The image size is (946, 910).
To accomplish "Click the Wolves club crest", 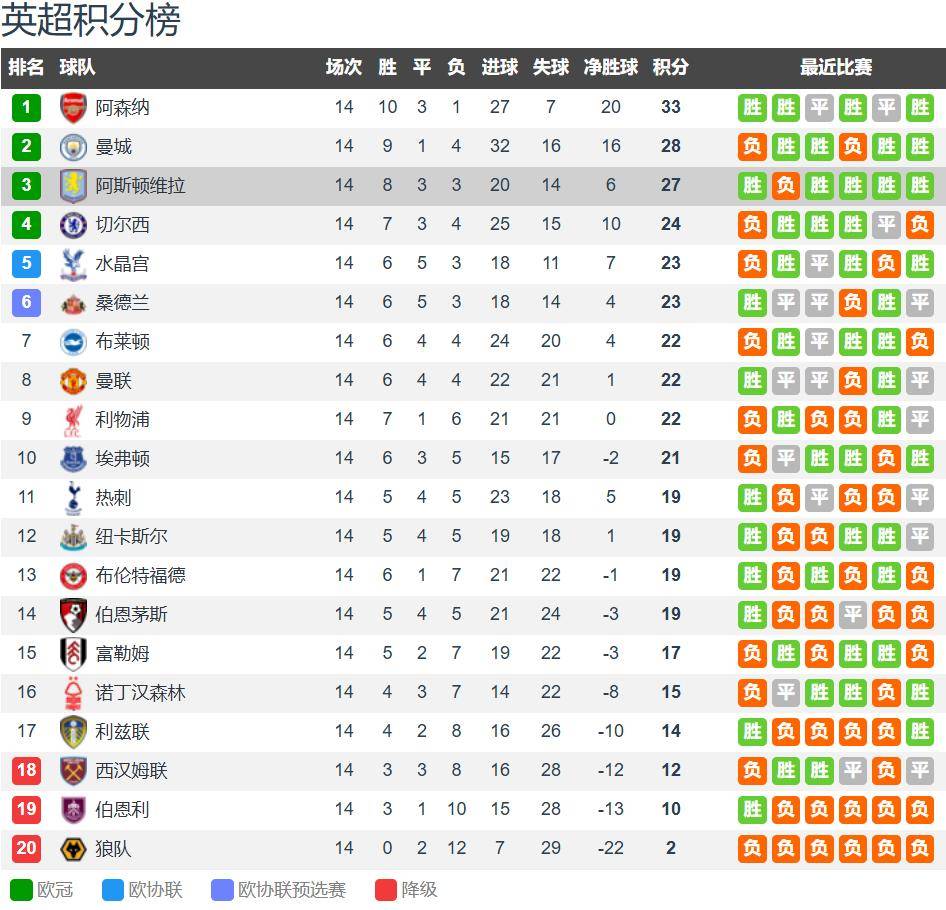I will 74,849.
